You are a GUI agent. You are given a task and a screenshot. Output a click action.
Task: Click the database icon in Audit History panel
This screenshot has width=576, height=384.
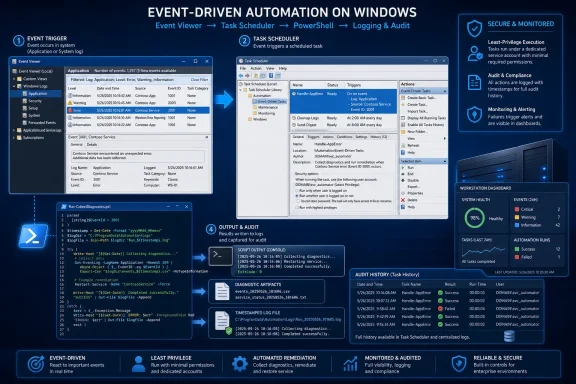tap(509, 335)
